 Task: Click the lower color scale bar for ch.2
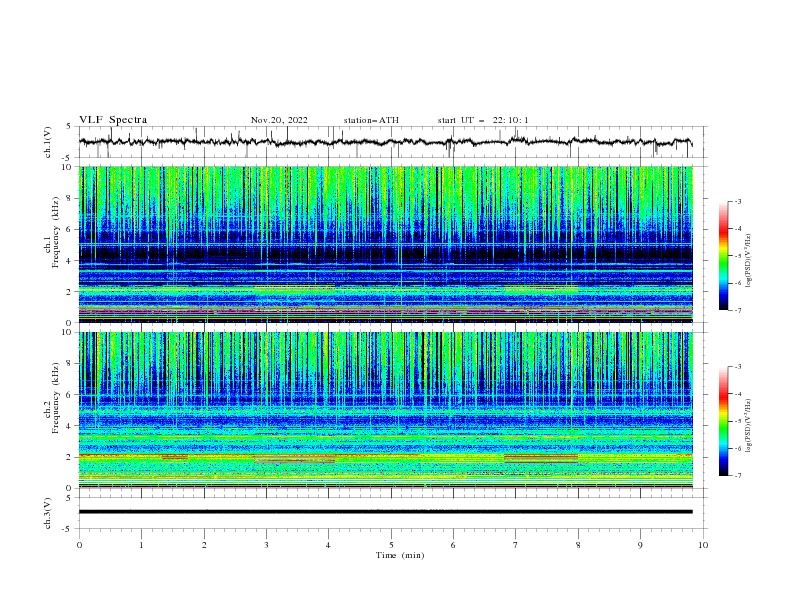pos(724,421)
